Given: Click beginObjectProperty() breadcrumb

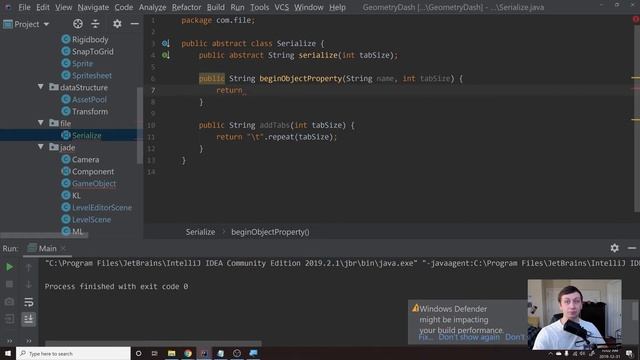Looking at the screenshot, I should 270,232.
